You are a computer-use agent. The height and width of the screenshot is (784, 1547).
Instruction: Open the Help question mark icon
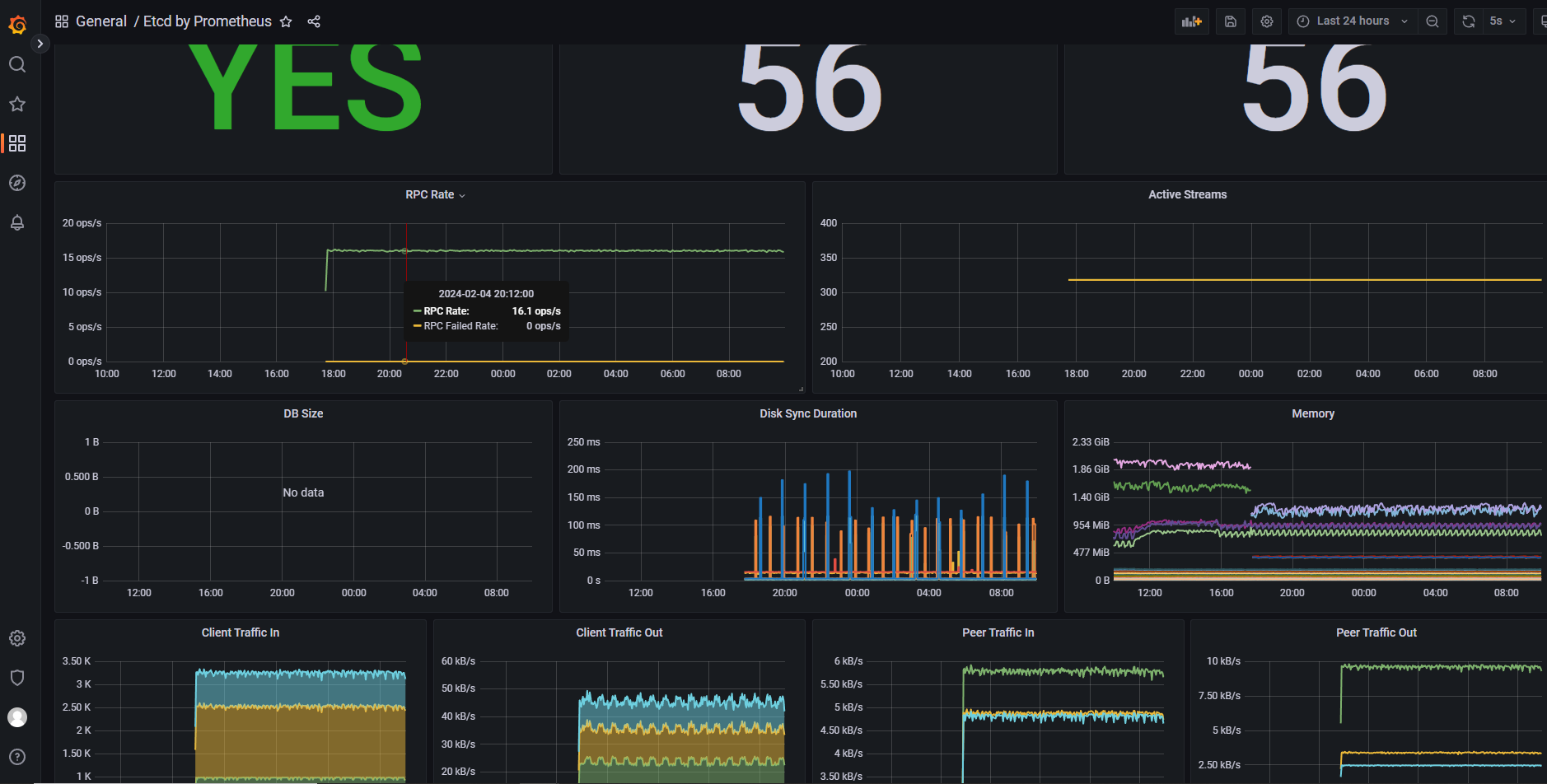click(17, 757)
